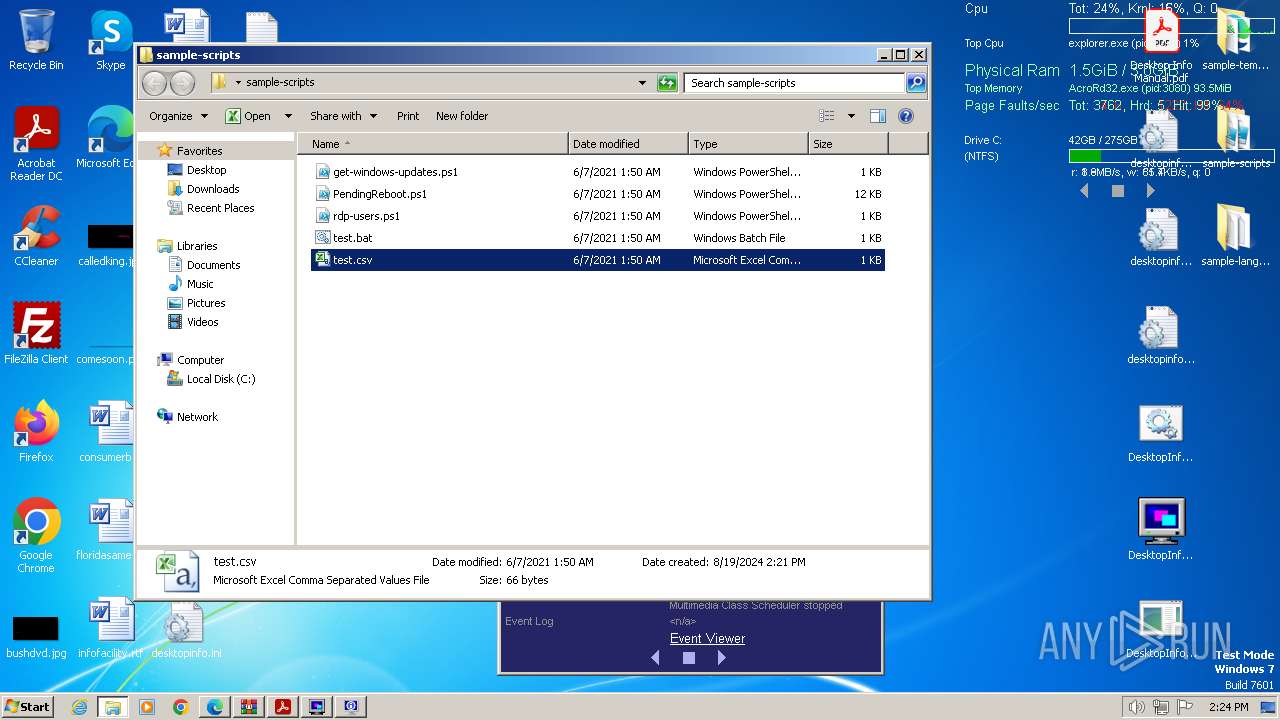Viewport: 1280px width, 720px height.
Task: Expand the address bar history dropdown
Action: (x=642, y=83)
